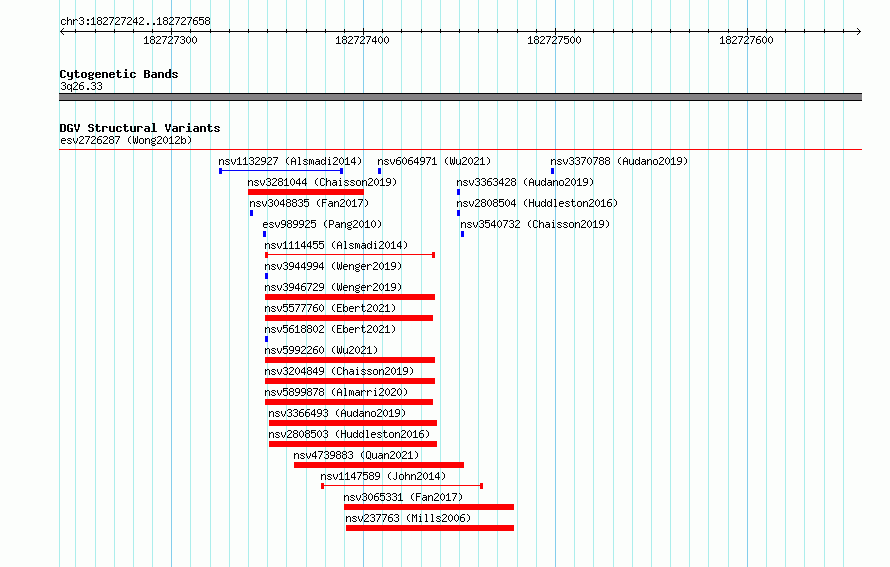Select the red bar under nsv5899878
Image resolution: width=890 pixels, height=567 pixels.
(349, 402)
